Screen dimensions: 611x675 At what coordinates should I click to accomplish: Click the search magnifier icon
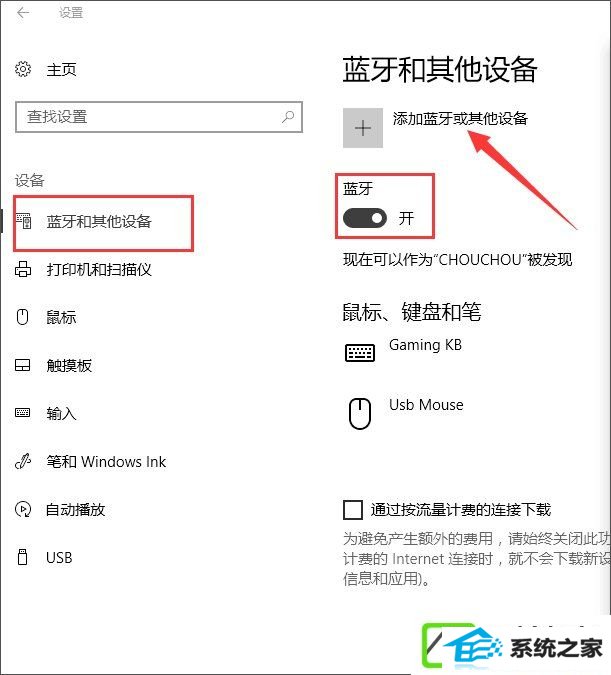288,117
